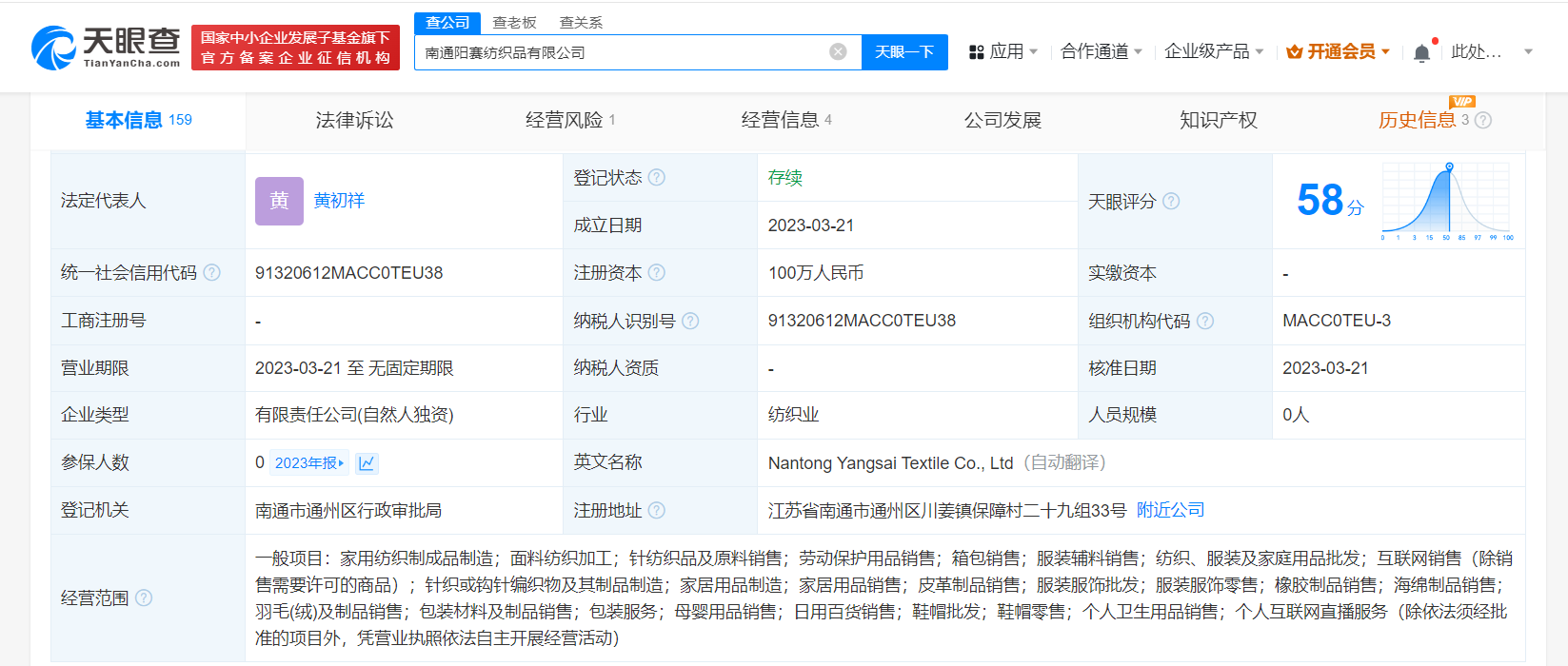Expand the user account dropdown arrow

point(1528,51)
